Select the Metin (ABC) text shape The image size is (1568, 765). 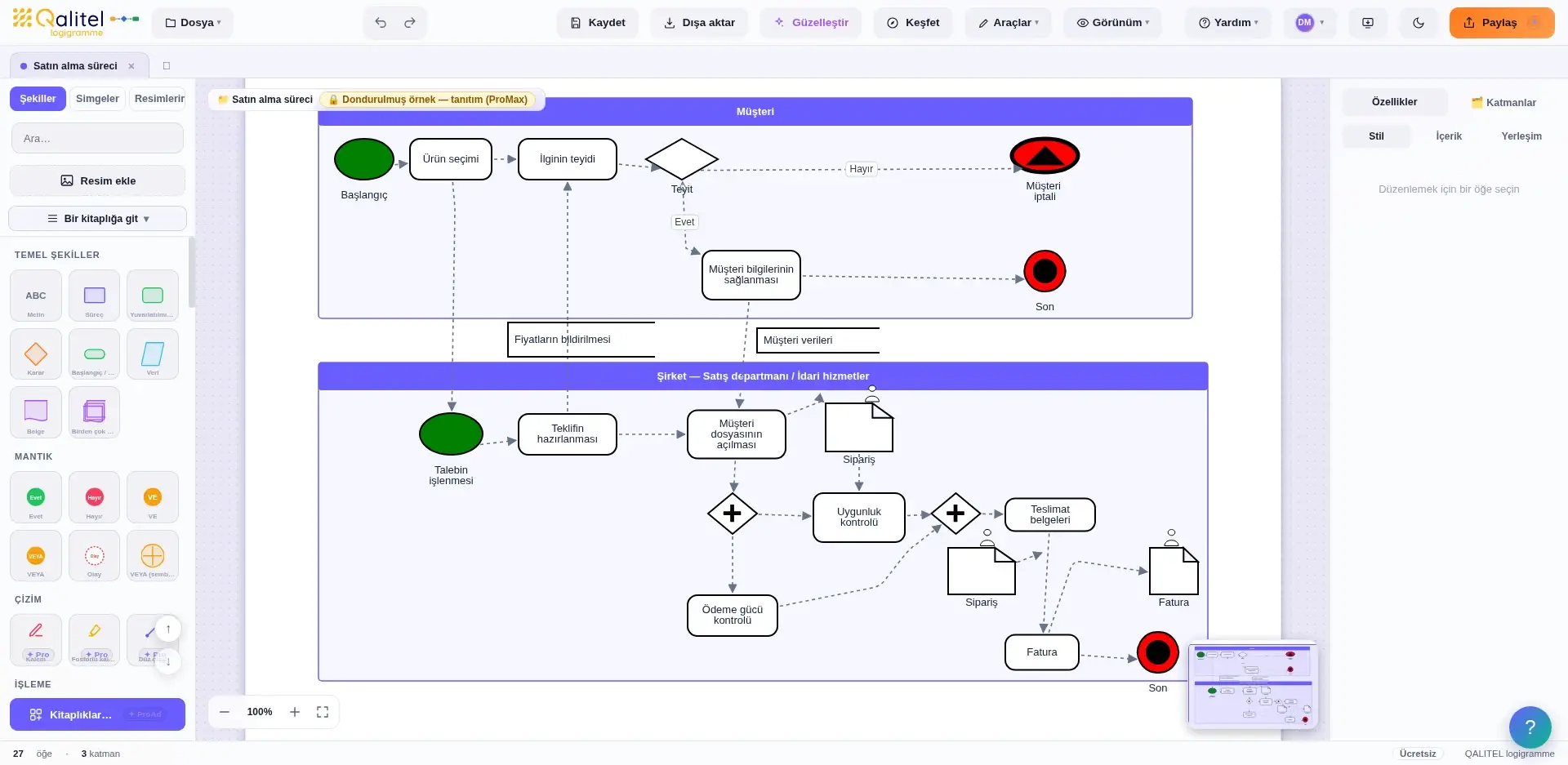pyautogui.click(x=36, y=296)
